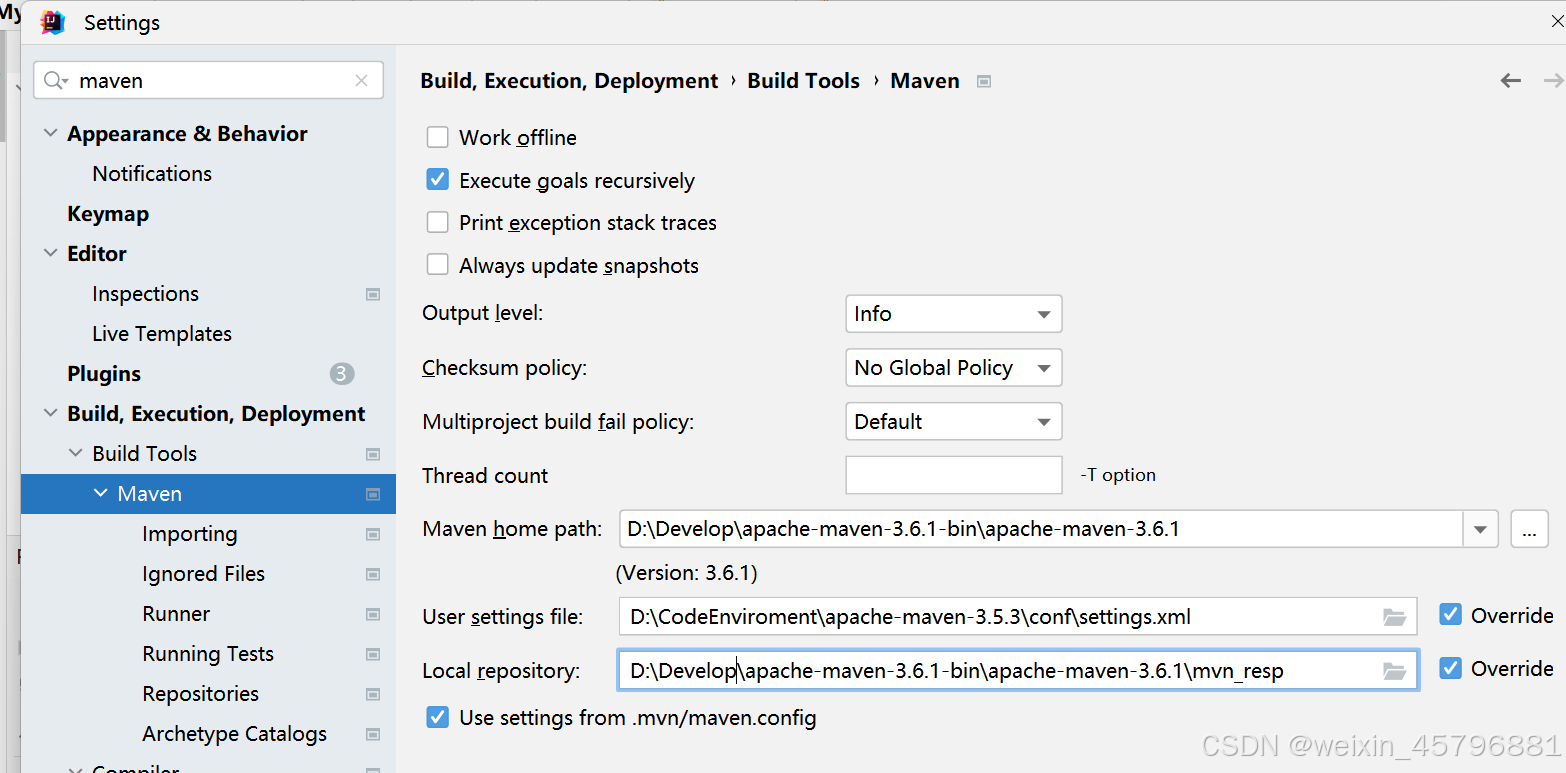Select Archetype Catalogs under Maven
Image resolution: width=1566 pixels, height=773 pixels.
(234, 734)
